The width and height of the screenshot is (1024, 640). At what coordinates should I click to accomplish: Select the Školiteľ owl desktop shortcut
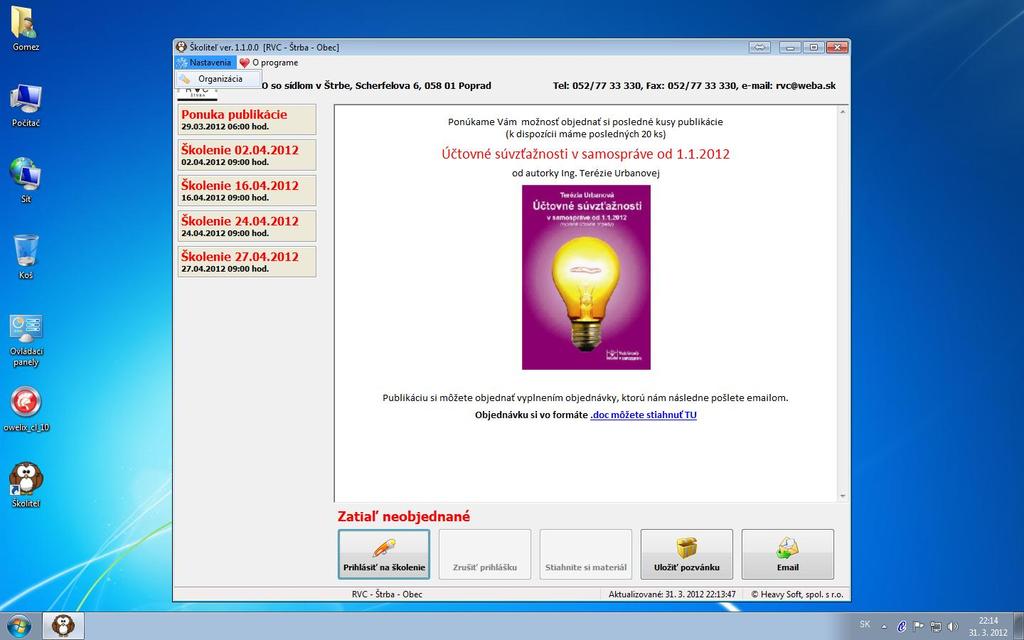click(25, 485)
